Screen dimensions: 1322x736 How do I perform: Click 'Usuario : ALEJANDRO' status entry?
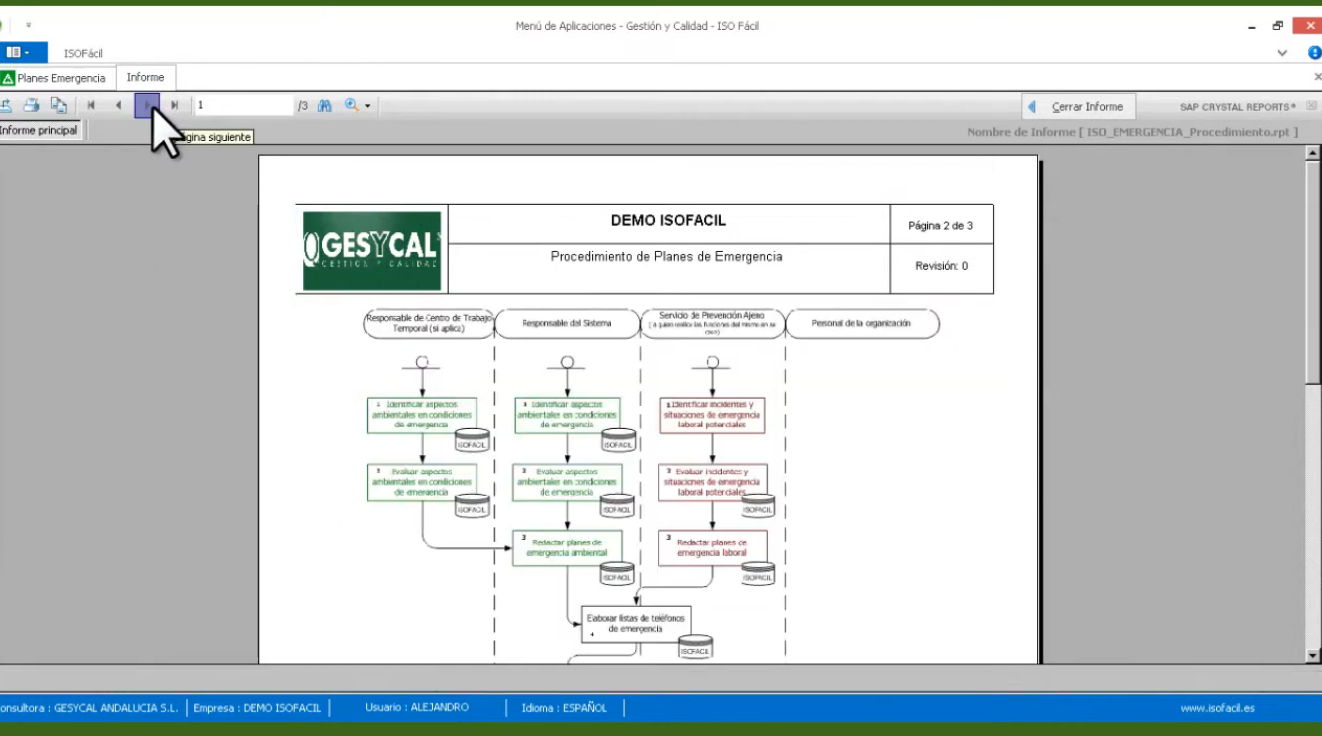pyautogui.click(x=416, y=708)
